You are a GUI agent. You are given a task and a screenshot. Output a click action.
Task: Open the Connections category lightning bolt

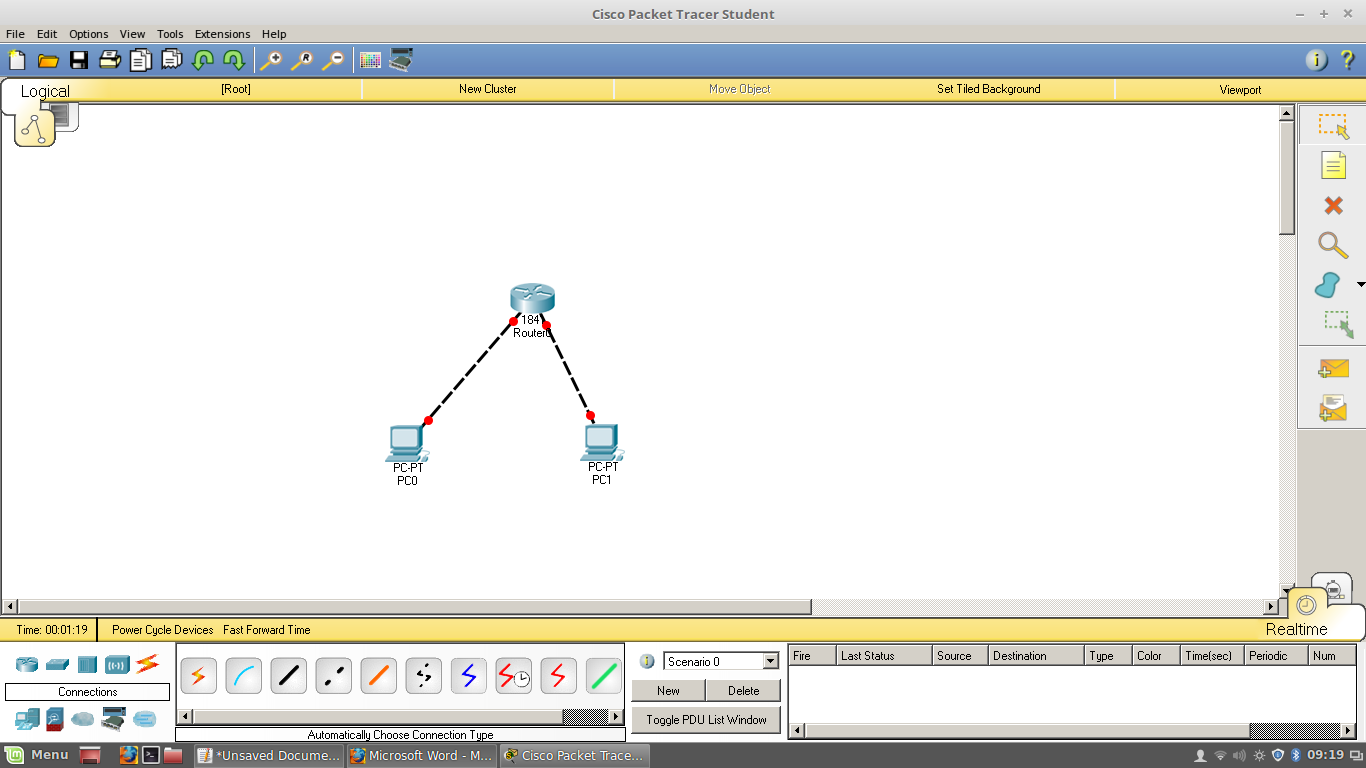pyautogui.click(x=147, y=663)
